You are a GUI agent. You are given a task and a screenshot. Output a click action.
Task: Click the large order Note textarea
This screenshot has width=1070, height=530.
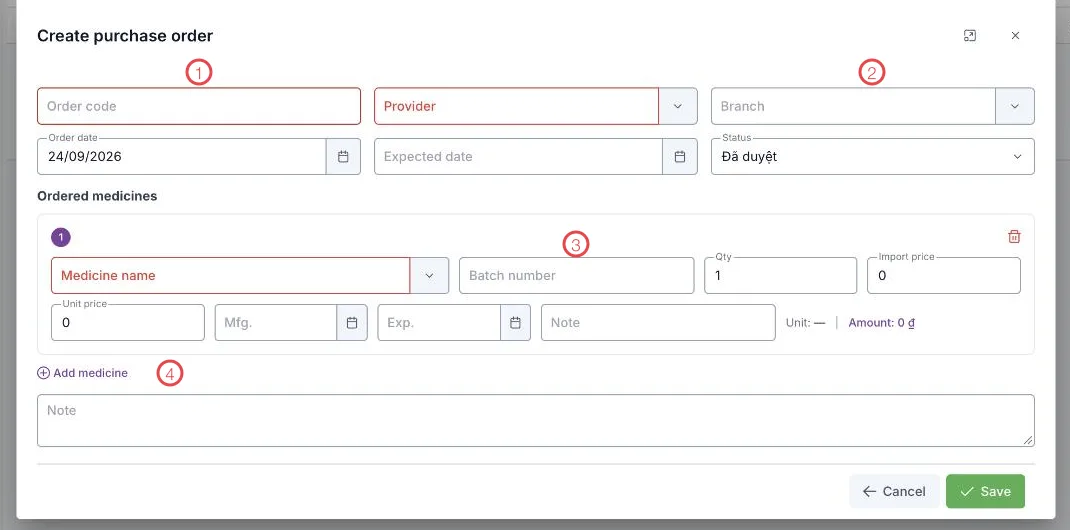point(536,421)
